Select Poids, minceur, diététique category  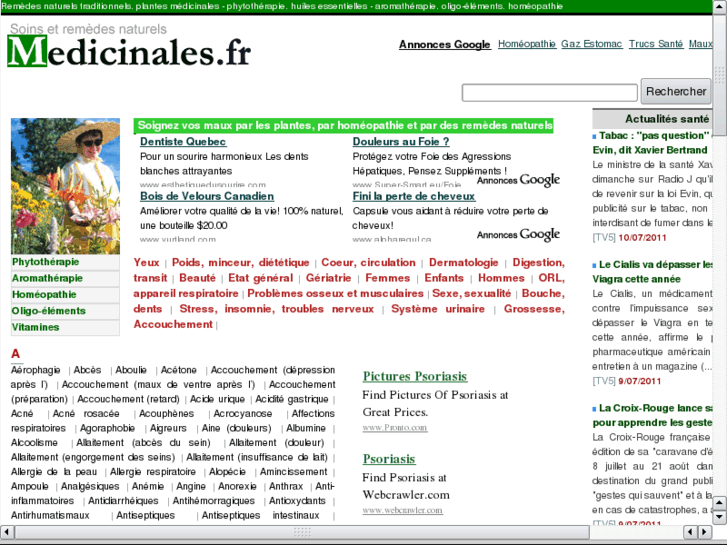pyautogui.click(x=240, y=263)
